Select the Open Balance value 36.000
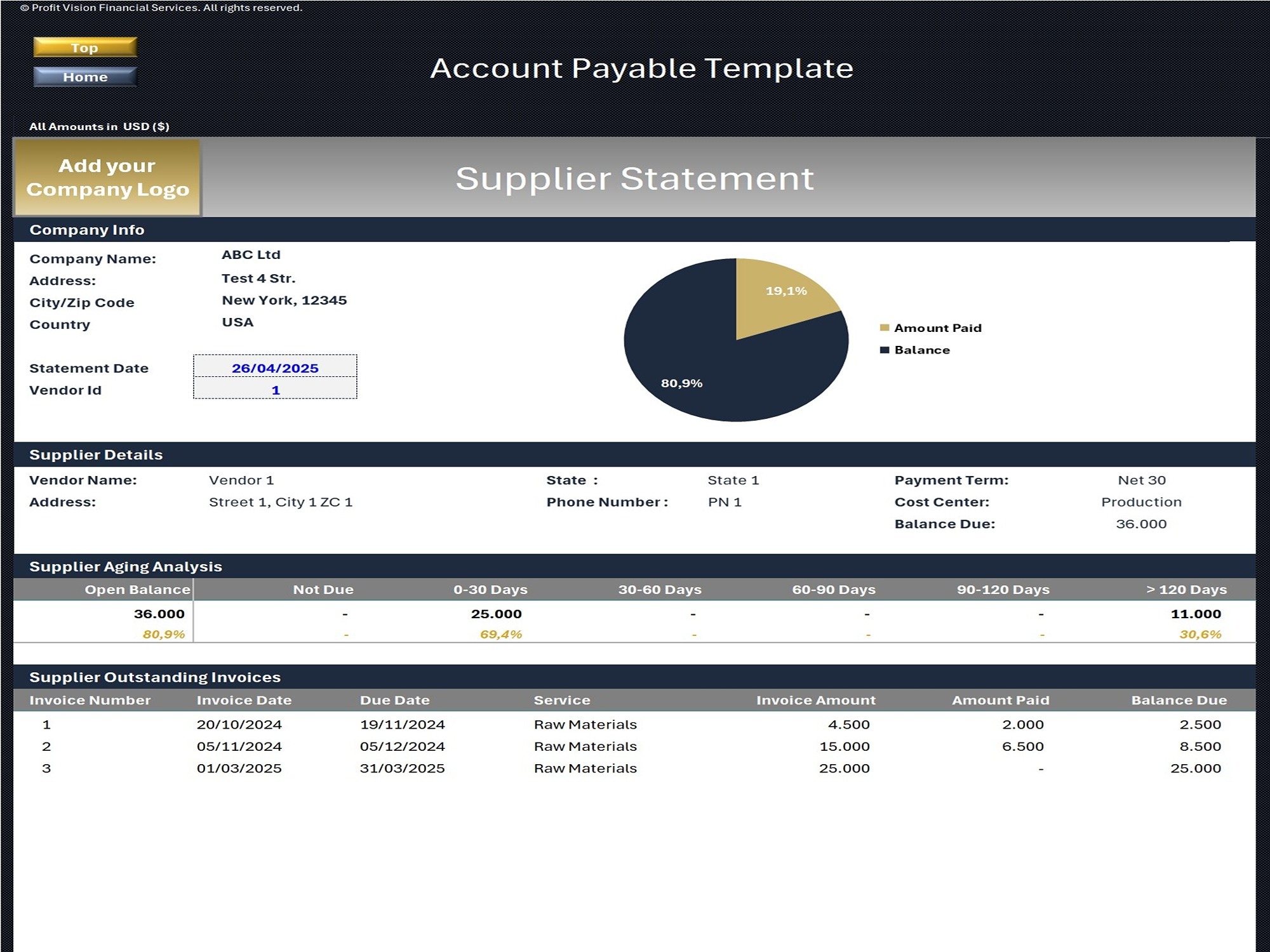The height and width of the screenshot is (952, 1270). pos(157,613)
